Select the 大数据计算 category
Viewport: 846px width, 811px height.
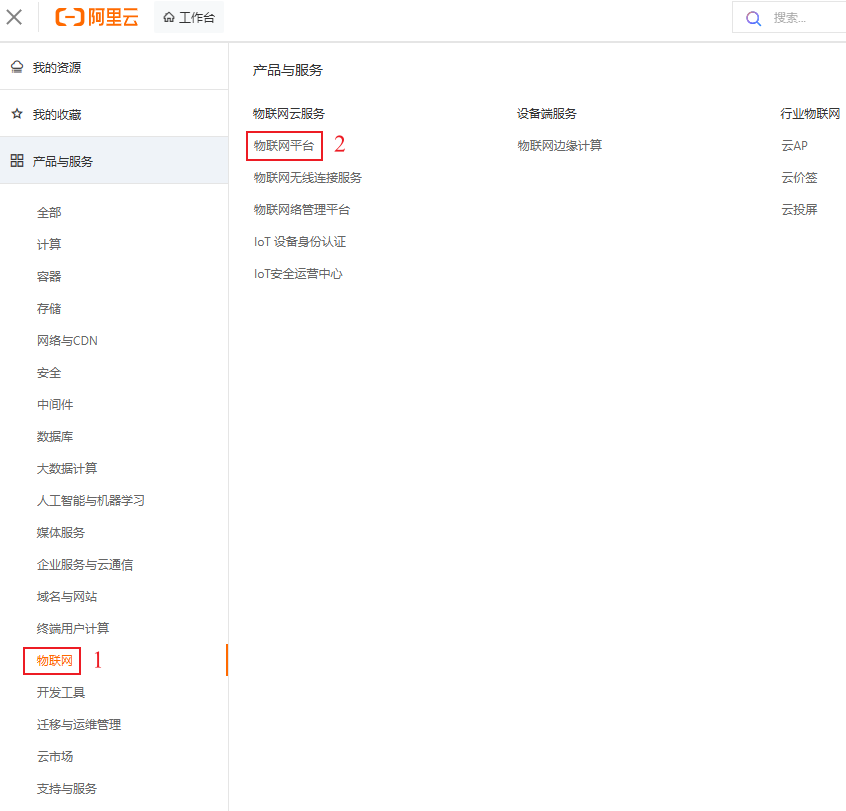coord(66,468)
